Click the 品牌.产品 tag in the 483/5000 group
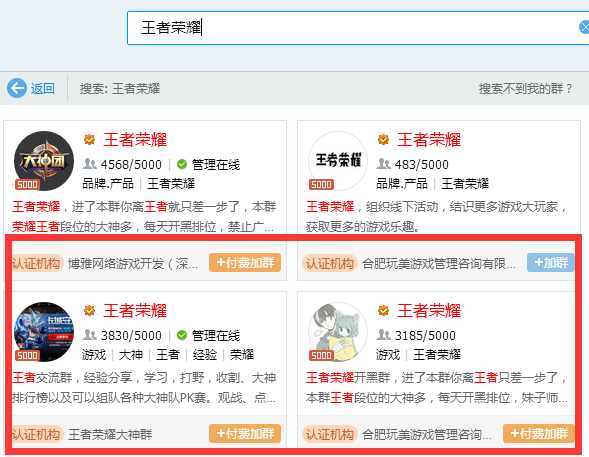The width and height of the screenshot is (589, 457). pyautogui.click(x=402, y=184)
